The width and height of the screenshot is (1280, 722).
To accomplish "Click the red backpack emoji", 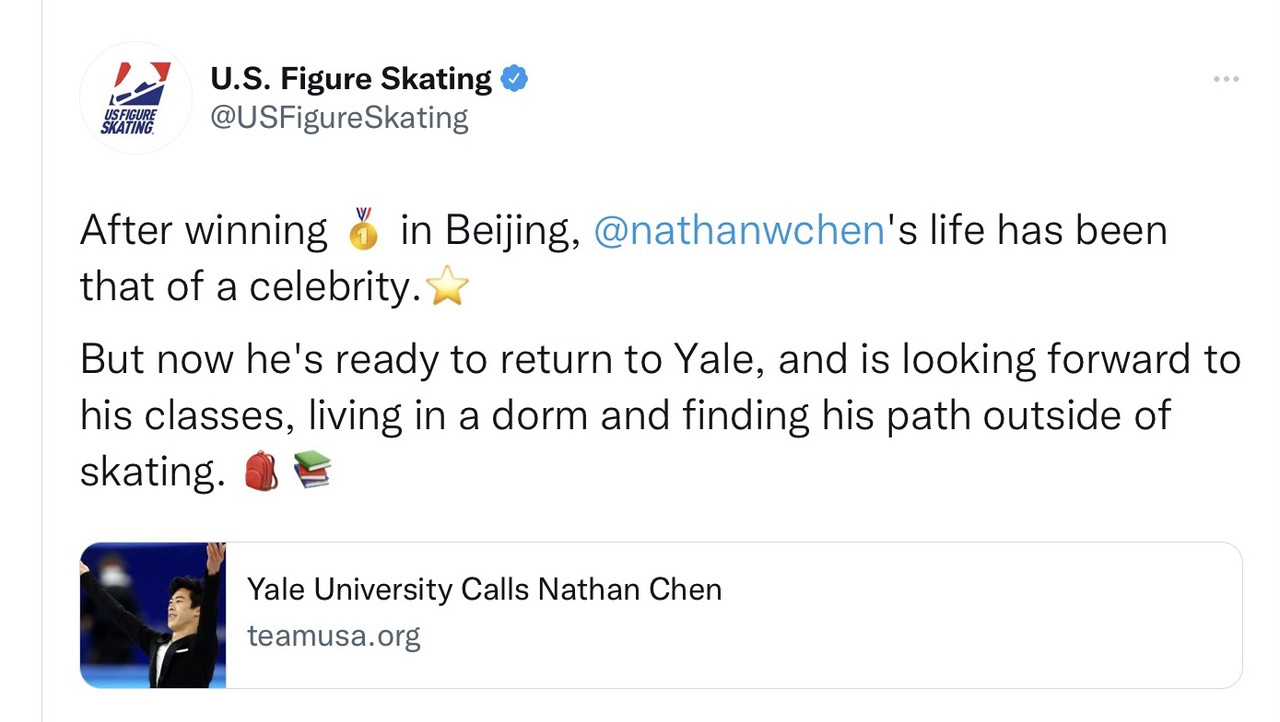I will tap(262, 470).
